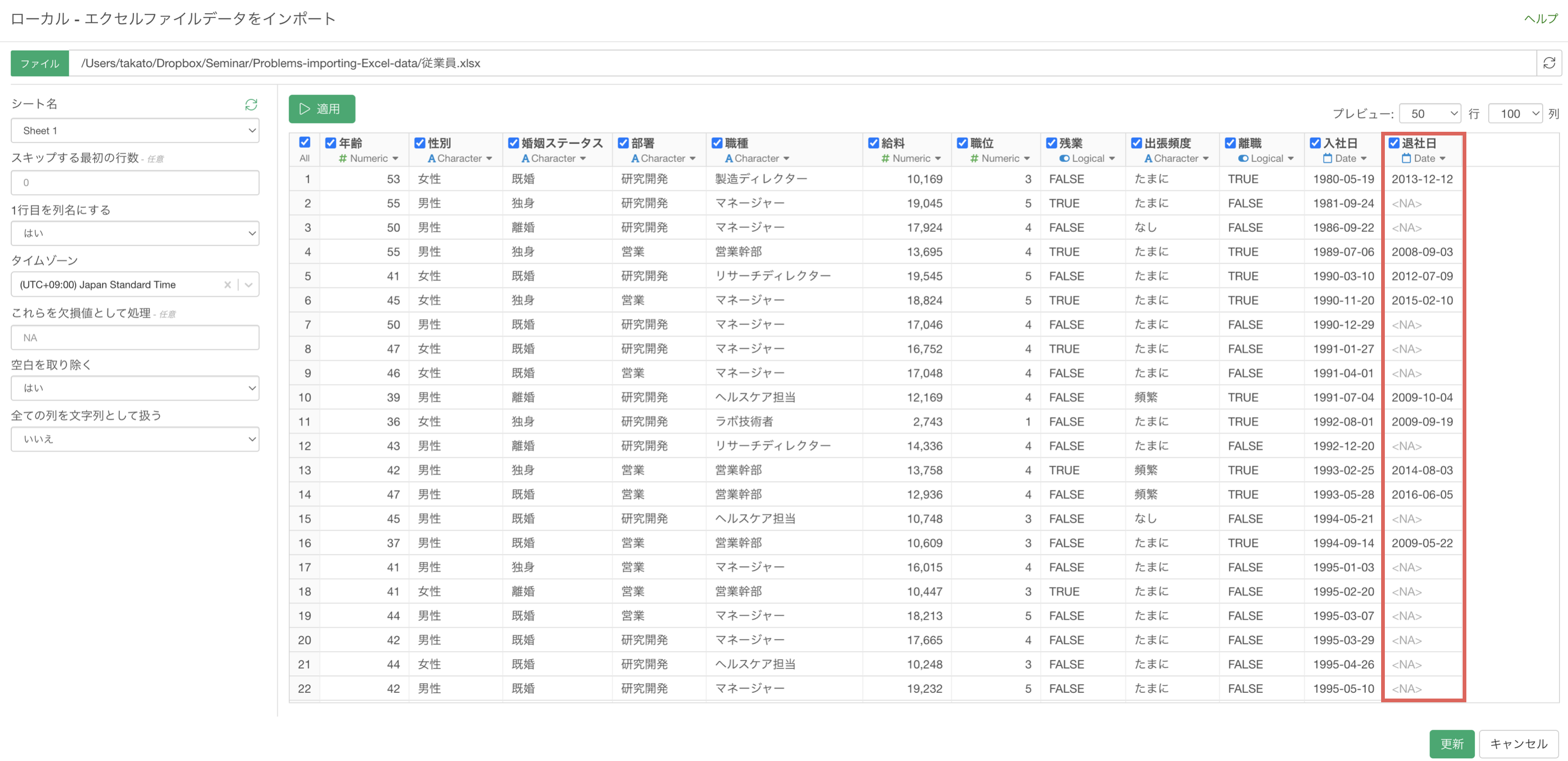Open the preview columns dropdown showing 100
The width and height of the screenshot is (1568, 761).
click(x=1515, y=114)
